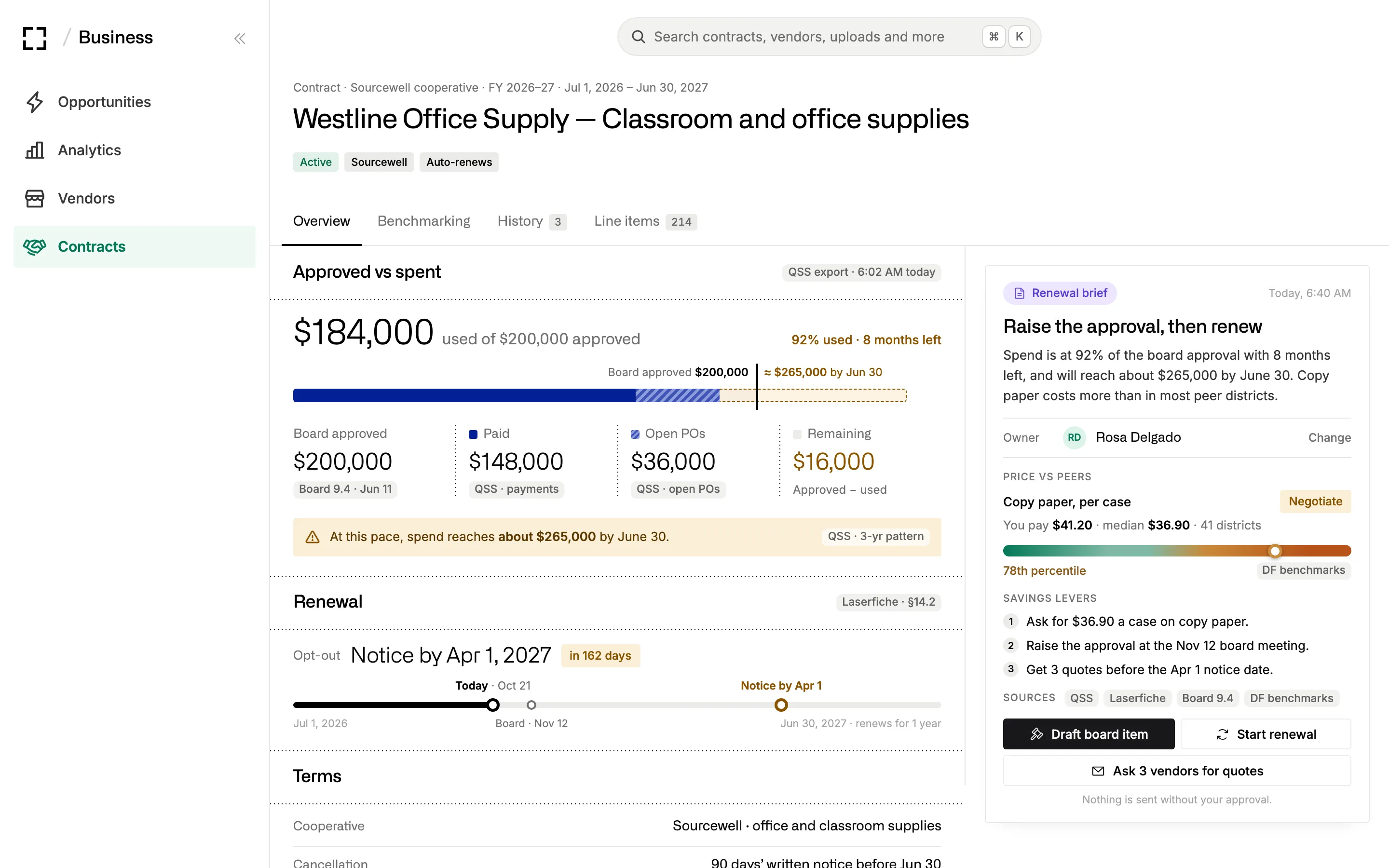Select the Overview tab
1389x868 pixels.
[321, 221]
